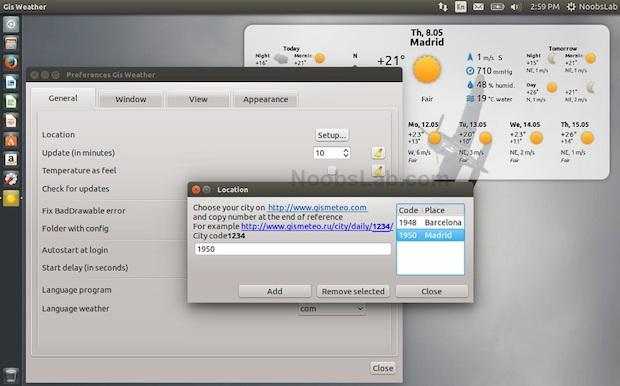Open the Ubuntu Dash from the launcher
This screenshot has height=386, width=620.
11,24
